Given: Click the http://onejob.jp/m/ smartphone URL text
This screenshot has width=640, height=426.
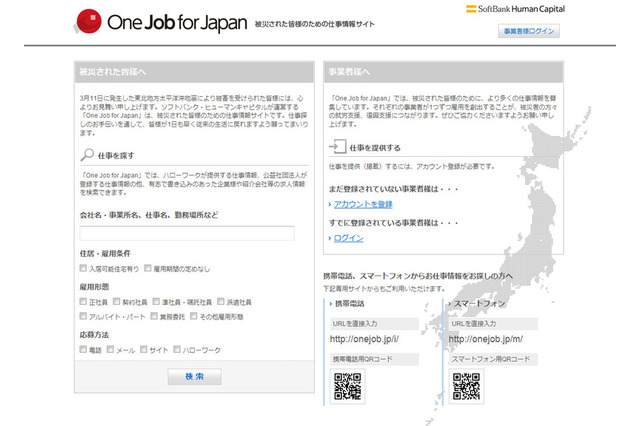Looking at the screenshot, I should point(485,339).
